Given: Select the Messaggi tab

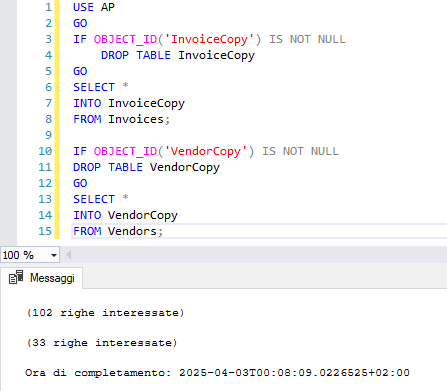Looking at the screenshot, I should click(42, 278).
